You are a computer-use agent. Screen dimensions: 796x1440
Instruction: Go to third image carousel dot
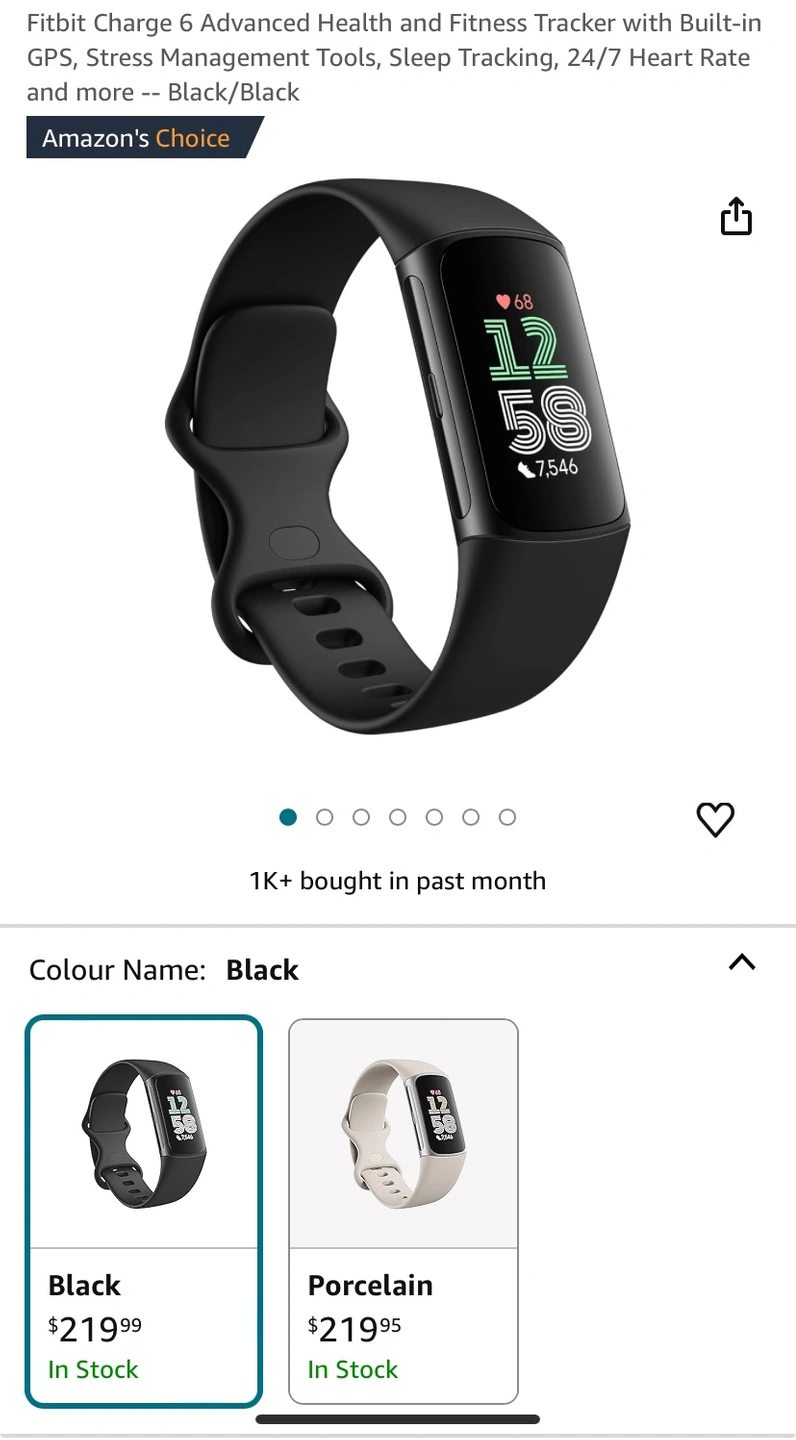tap(361, 817)
